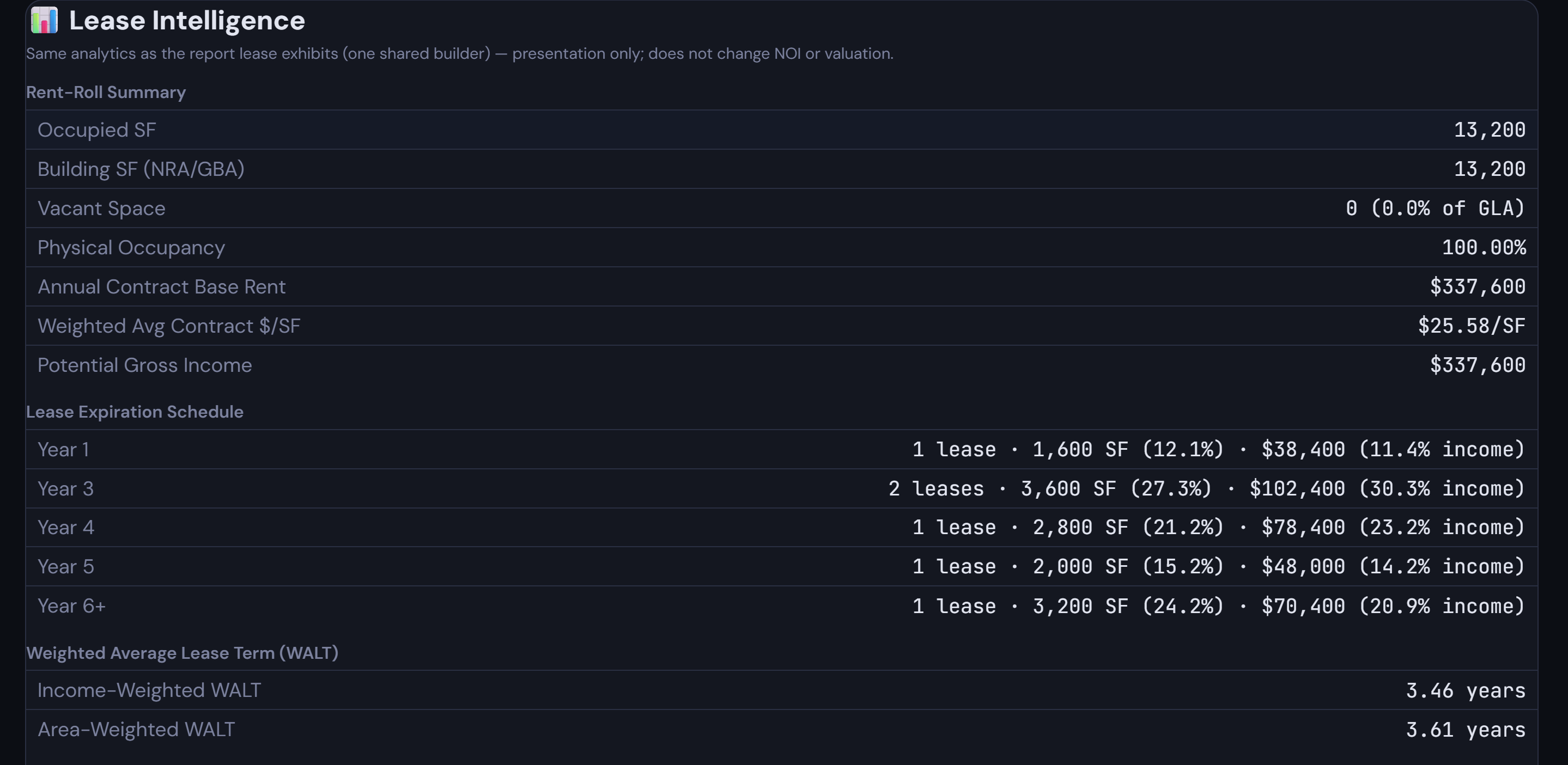Click the Rent-Roll Summary section label
This screenshot has height=765, width=1568.
[106, 93]
